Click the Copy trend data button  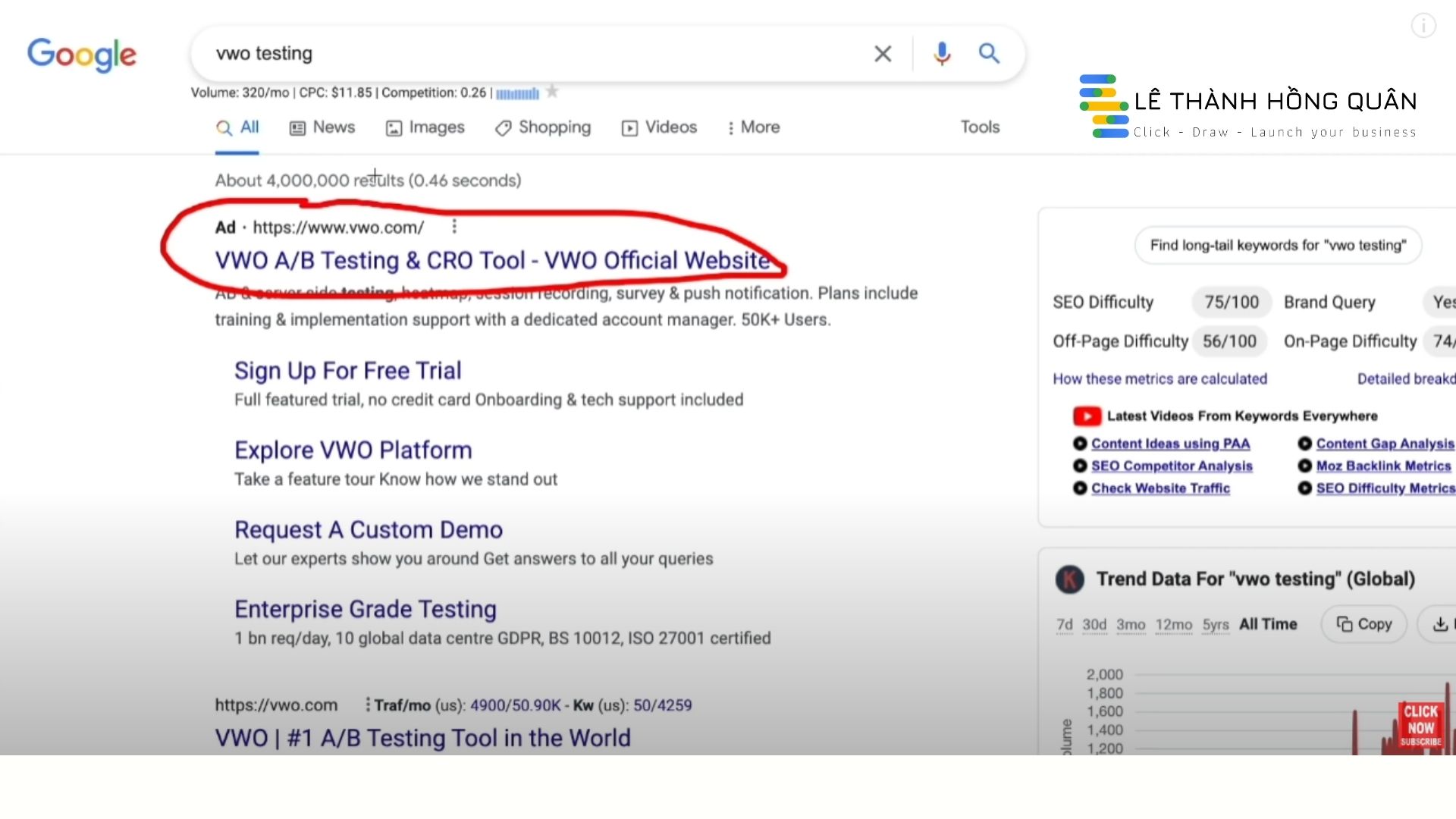pos(1363,624)
